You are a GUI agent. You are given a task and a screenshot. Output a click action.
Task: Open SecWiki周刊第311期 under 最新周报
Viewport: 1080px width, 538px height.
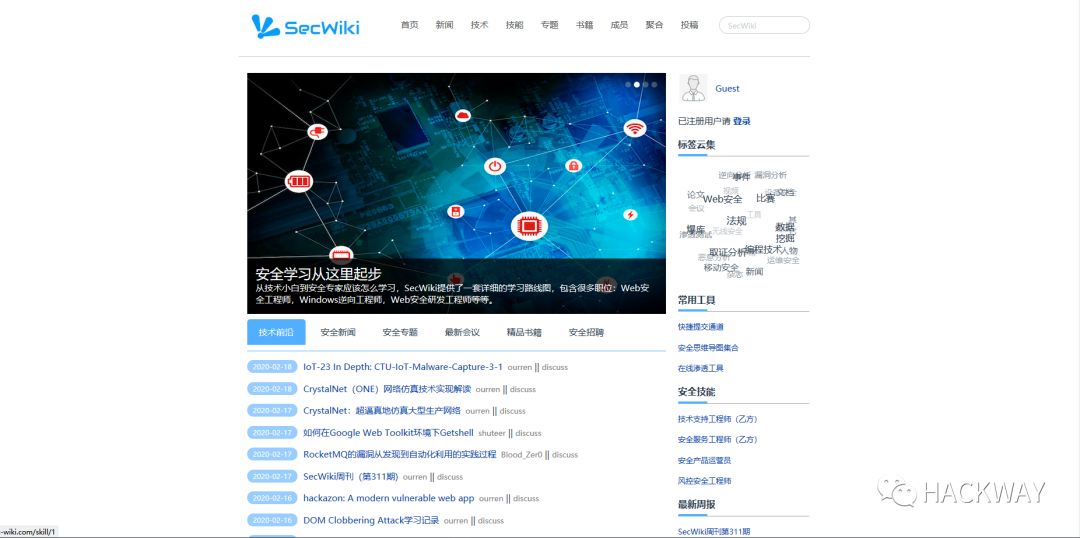714,531
